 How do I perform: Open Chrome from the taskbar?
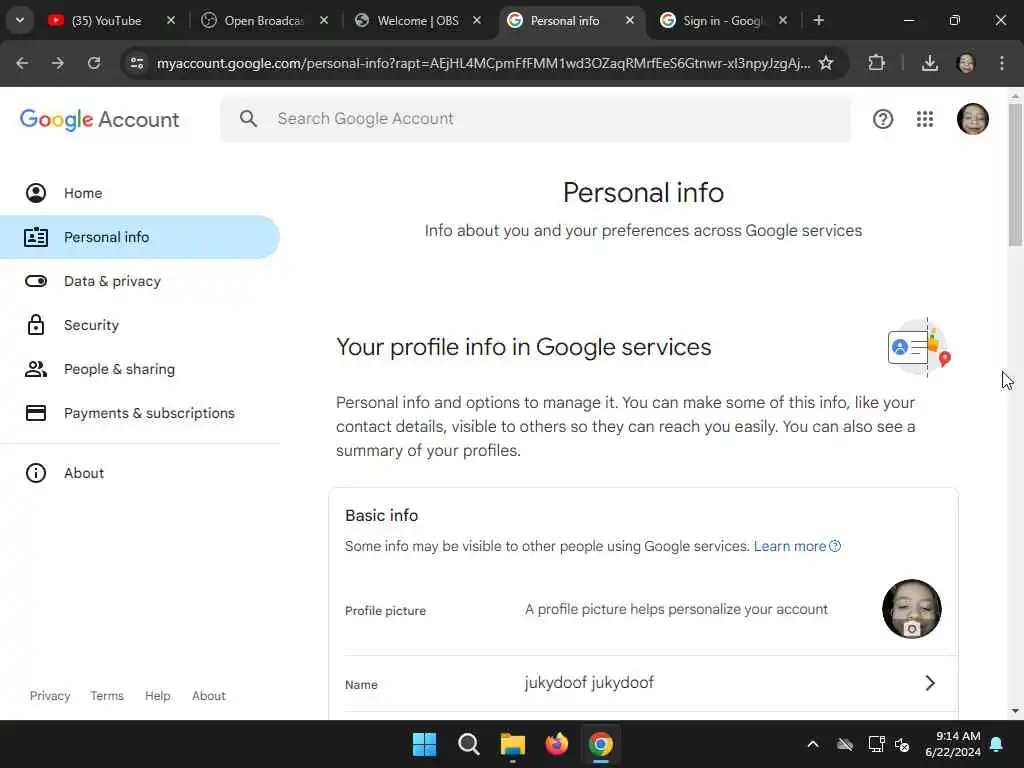pos(600,744)
